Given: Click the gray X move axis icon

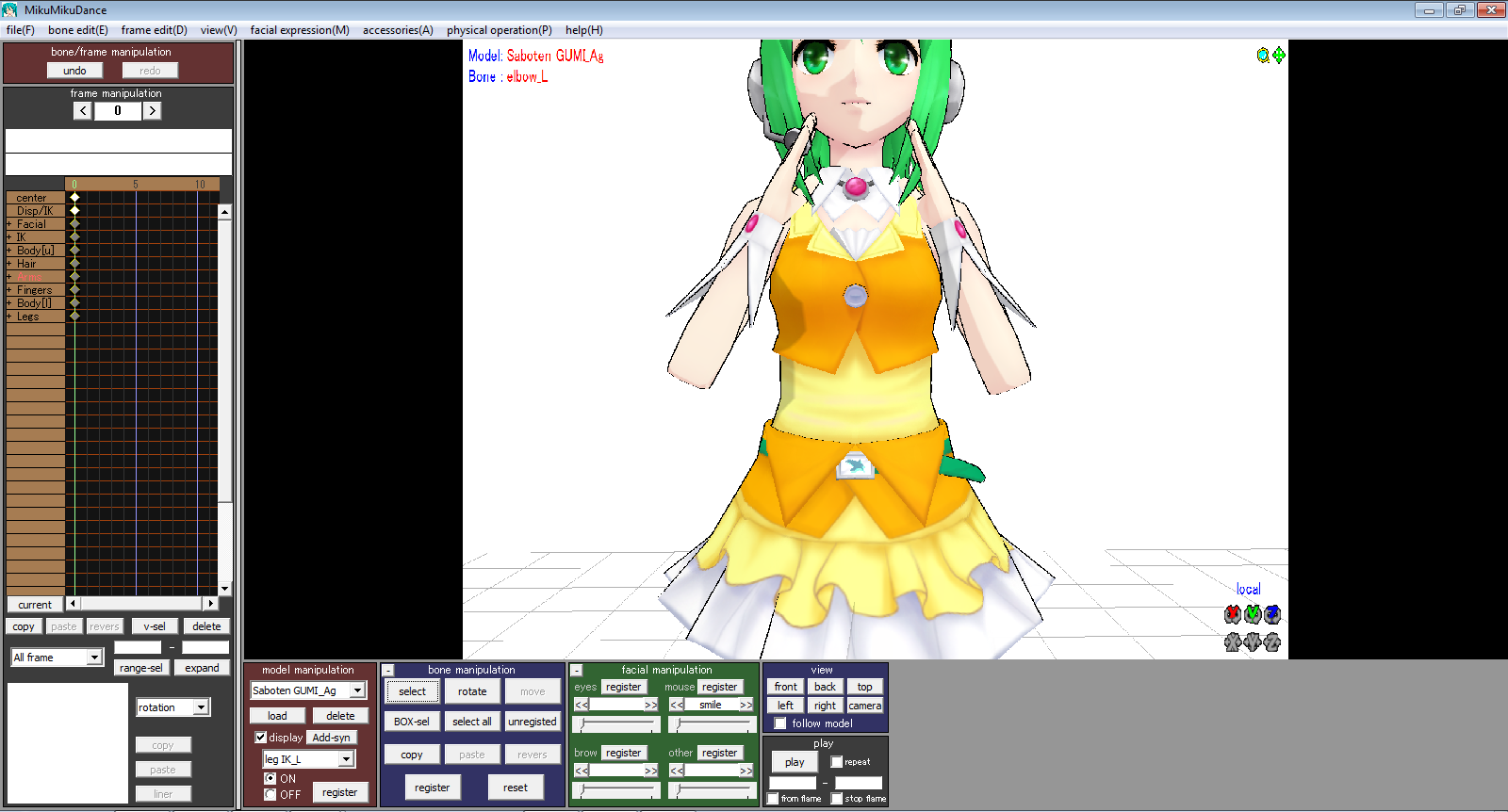Looking at the screenshot, I should click(x=1233, y=642).
